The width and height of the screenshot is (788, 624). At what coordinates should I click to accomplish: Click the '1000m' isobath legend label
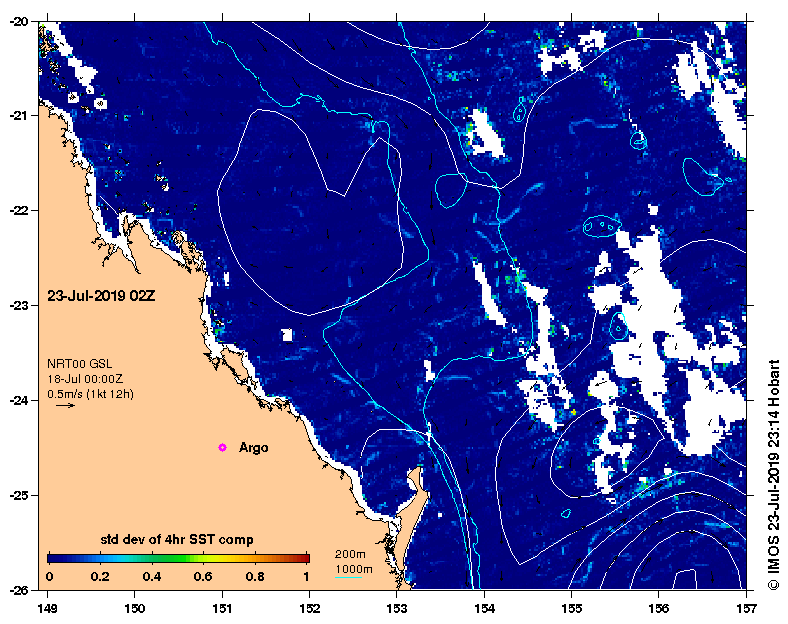[354, 569]
